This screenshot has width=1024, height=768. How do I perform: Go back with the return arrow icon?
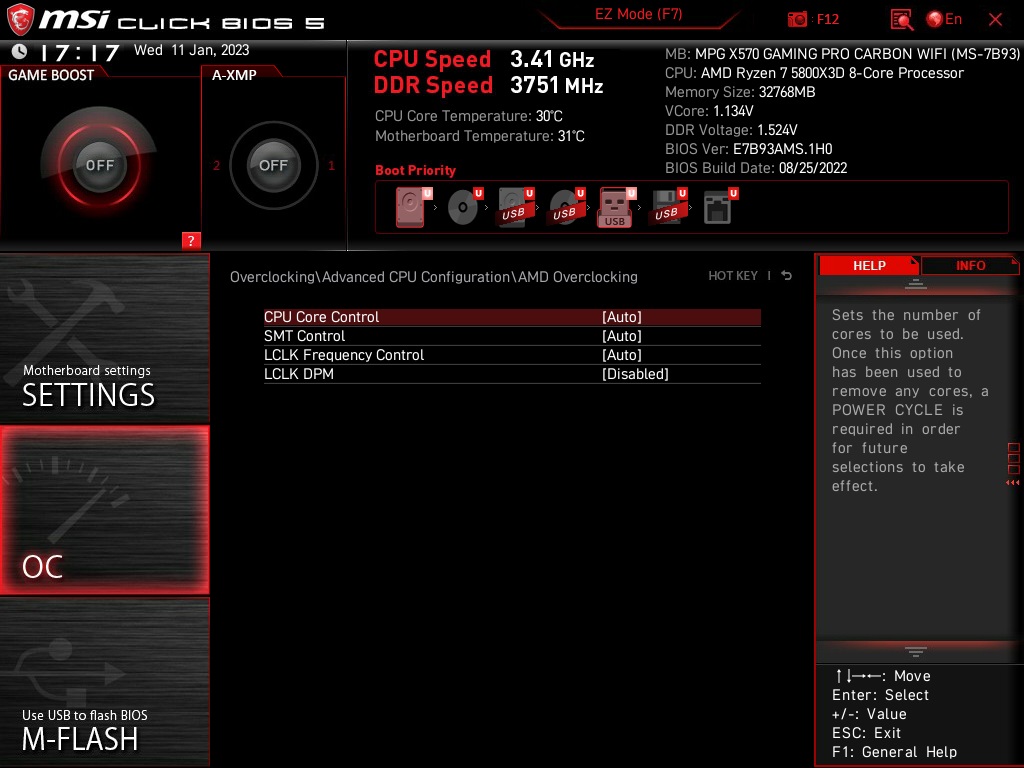click(x=787, y=276)
